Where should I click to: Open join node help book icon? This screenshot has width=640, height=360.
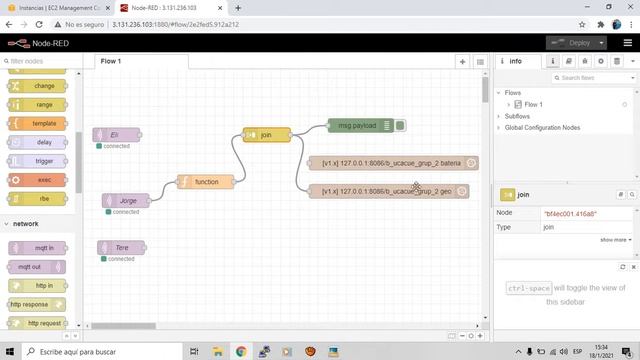[621, 195]
